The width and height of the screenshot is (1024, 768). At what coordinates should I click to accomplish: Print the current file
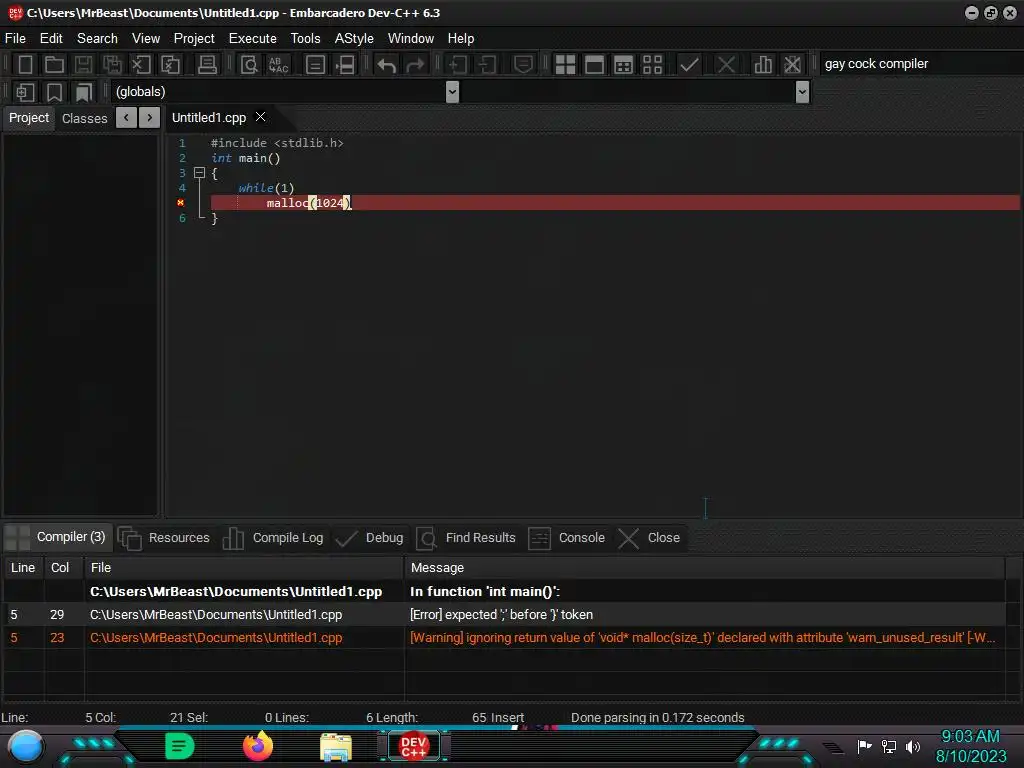point(208,64)
